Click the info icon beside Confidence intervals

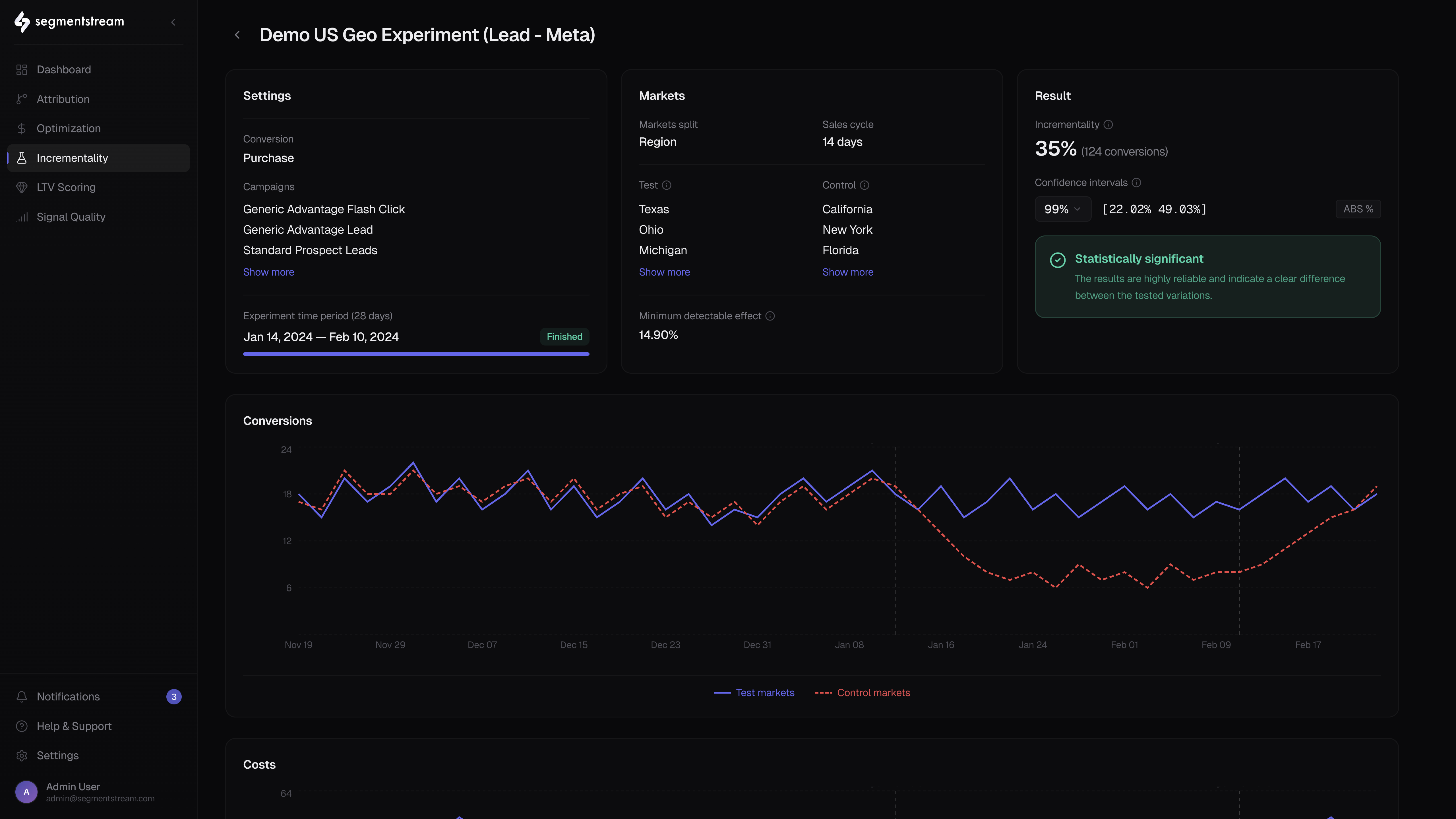coord(1136,183)
